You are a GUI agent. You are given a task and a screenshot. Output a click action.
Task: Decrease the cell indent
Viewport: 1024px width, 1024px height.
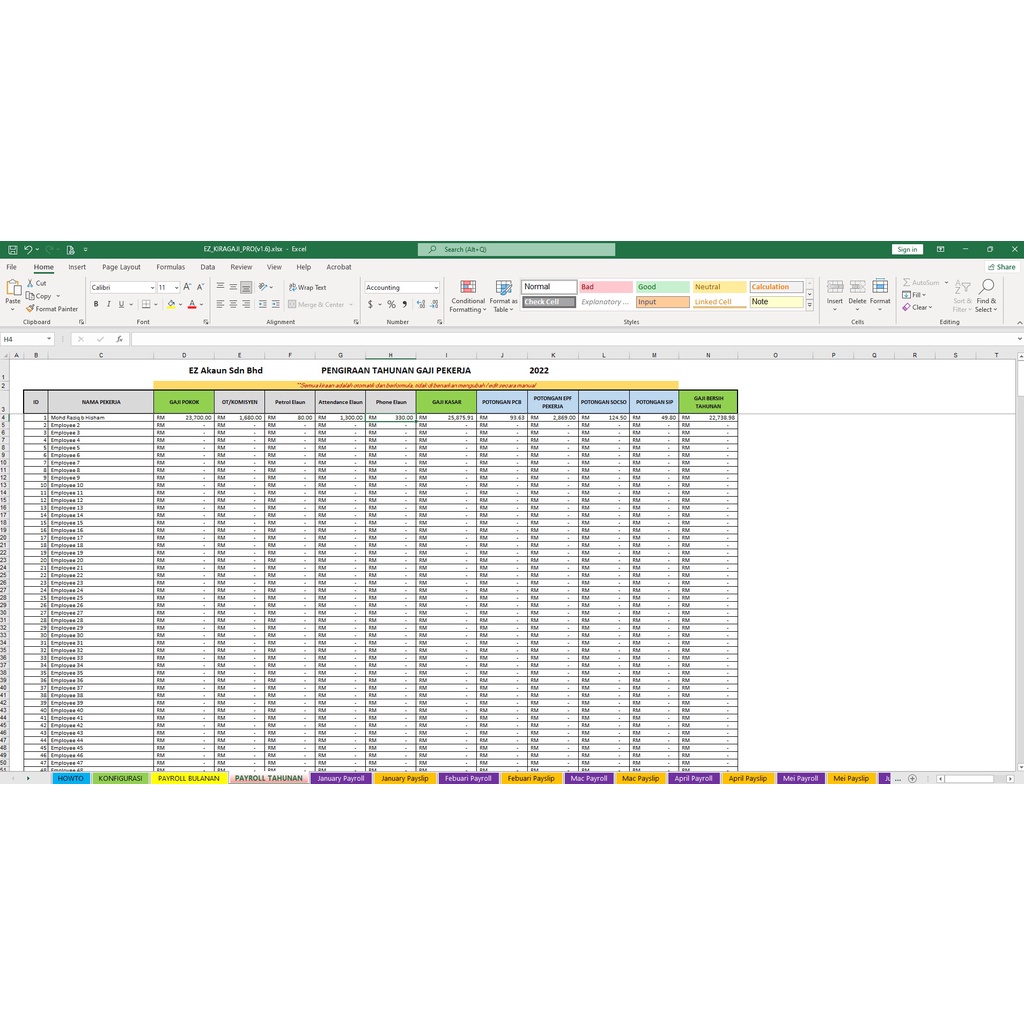[x=263, y=304]
